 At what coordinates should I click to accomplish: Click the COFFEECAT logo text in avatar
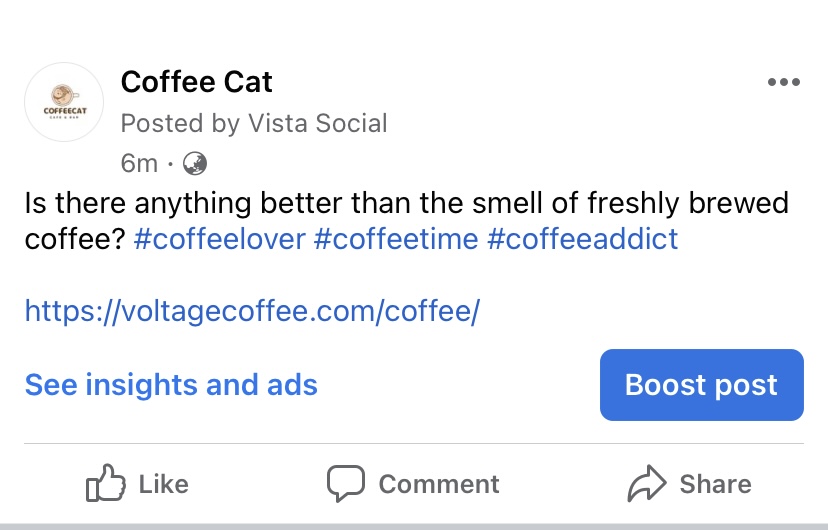pos(65,111)
